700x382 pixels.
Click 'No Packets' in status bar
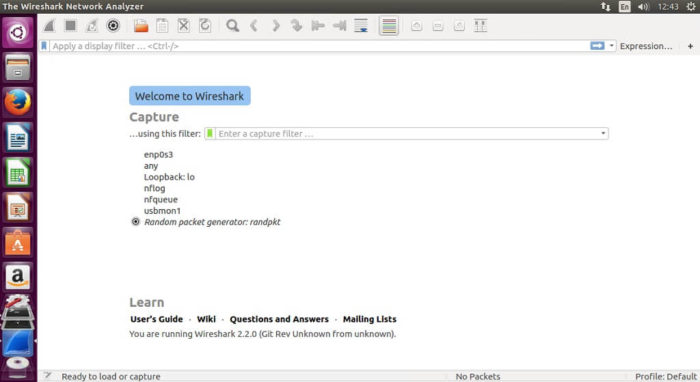[478, 377]
